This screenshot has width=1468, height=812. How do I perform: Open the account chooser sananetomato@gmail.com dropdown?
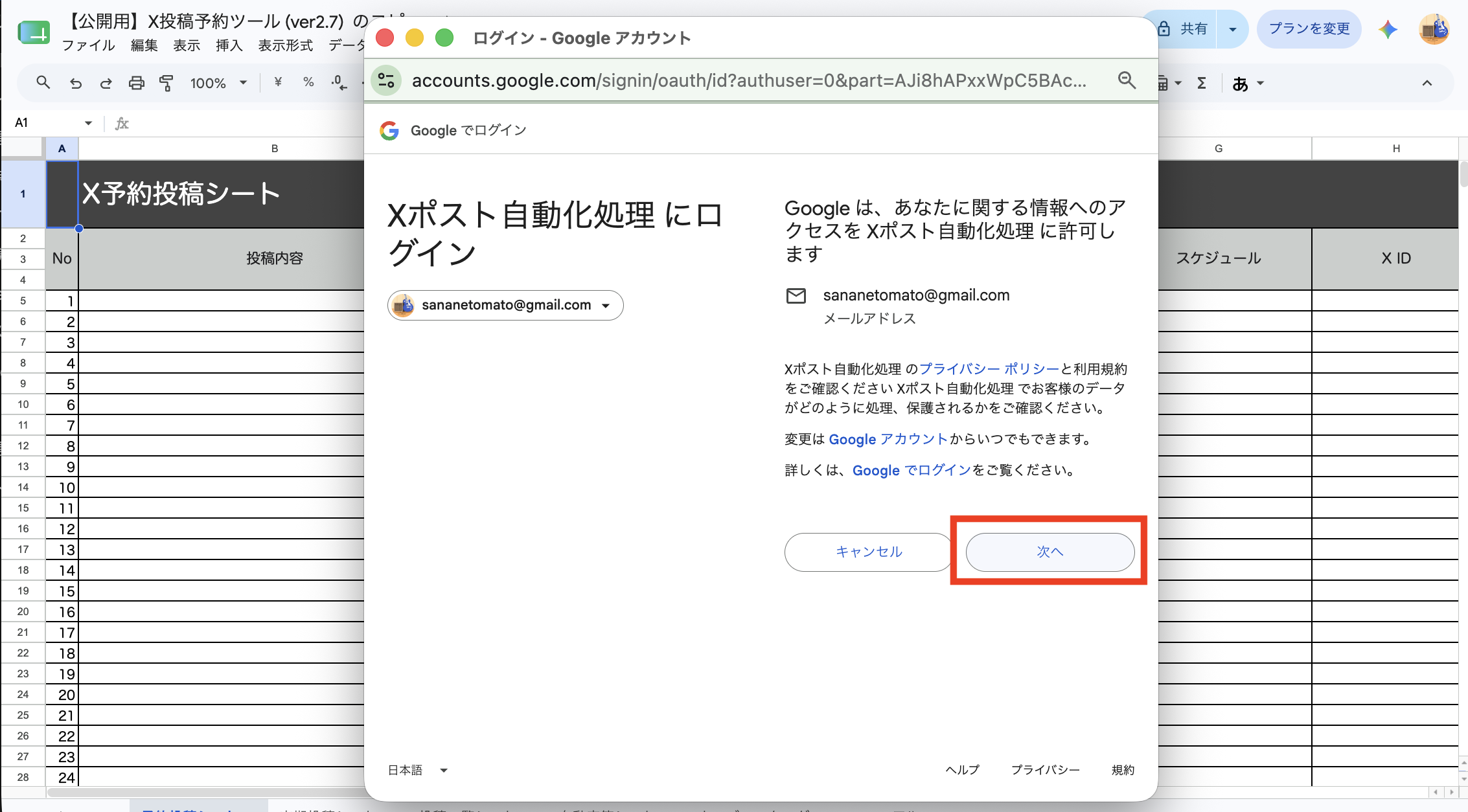505,305
